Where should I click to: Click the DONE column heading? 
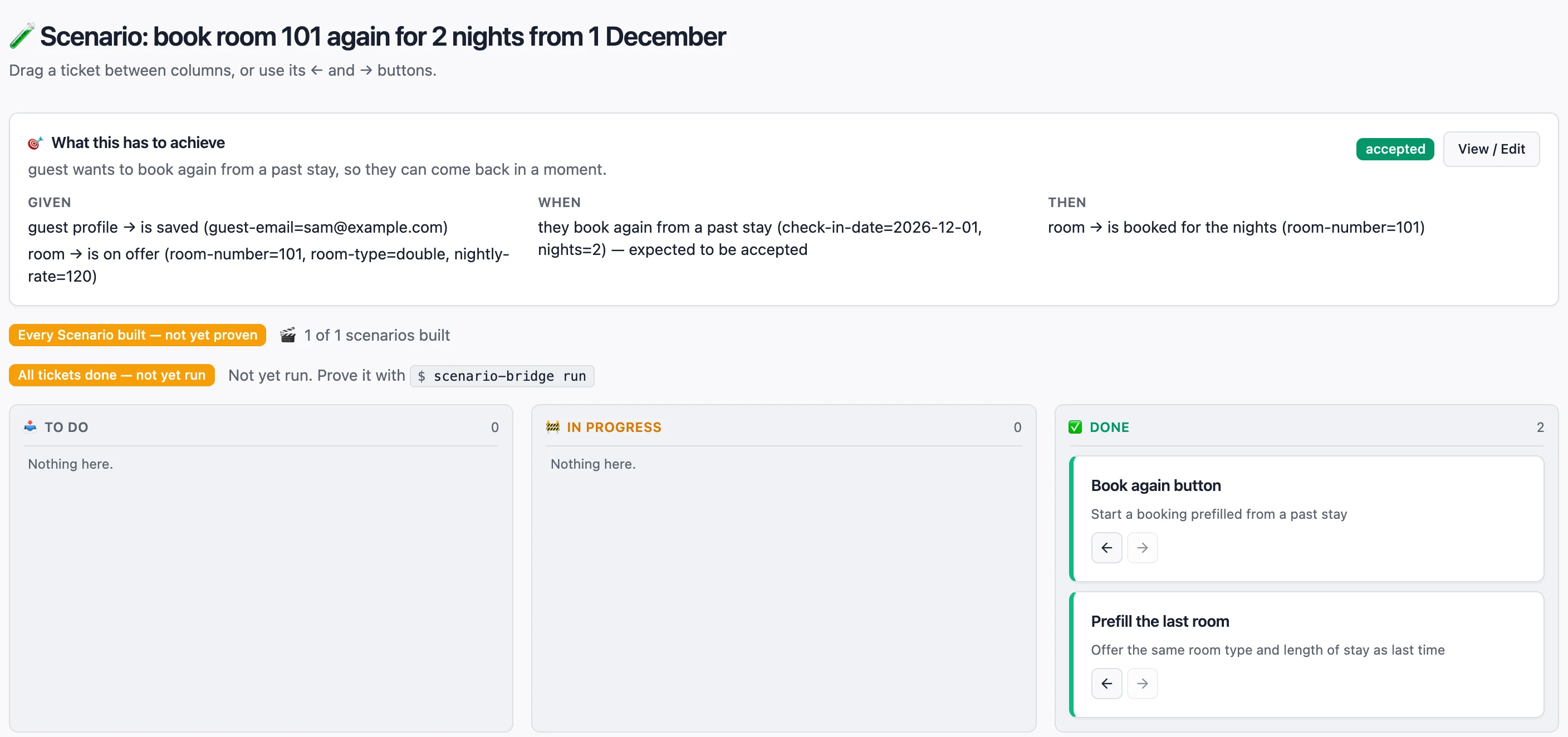[1109, 428]
